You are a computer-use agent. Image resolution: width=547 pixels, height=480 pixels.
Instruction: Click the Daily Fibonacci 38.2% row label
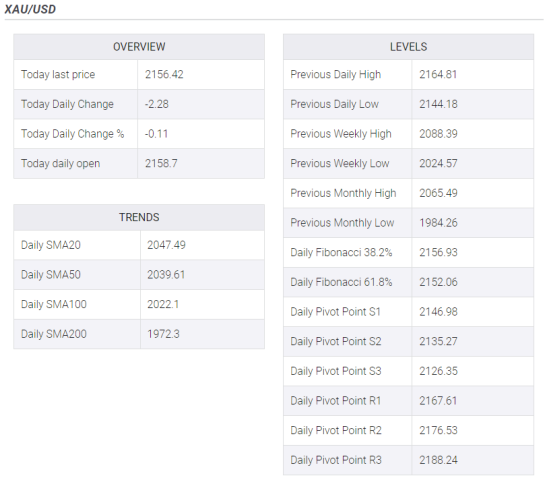point(341,252)
